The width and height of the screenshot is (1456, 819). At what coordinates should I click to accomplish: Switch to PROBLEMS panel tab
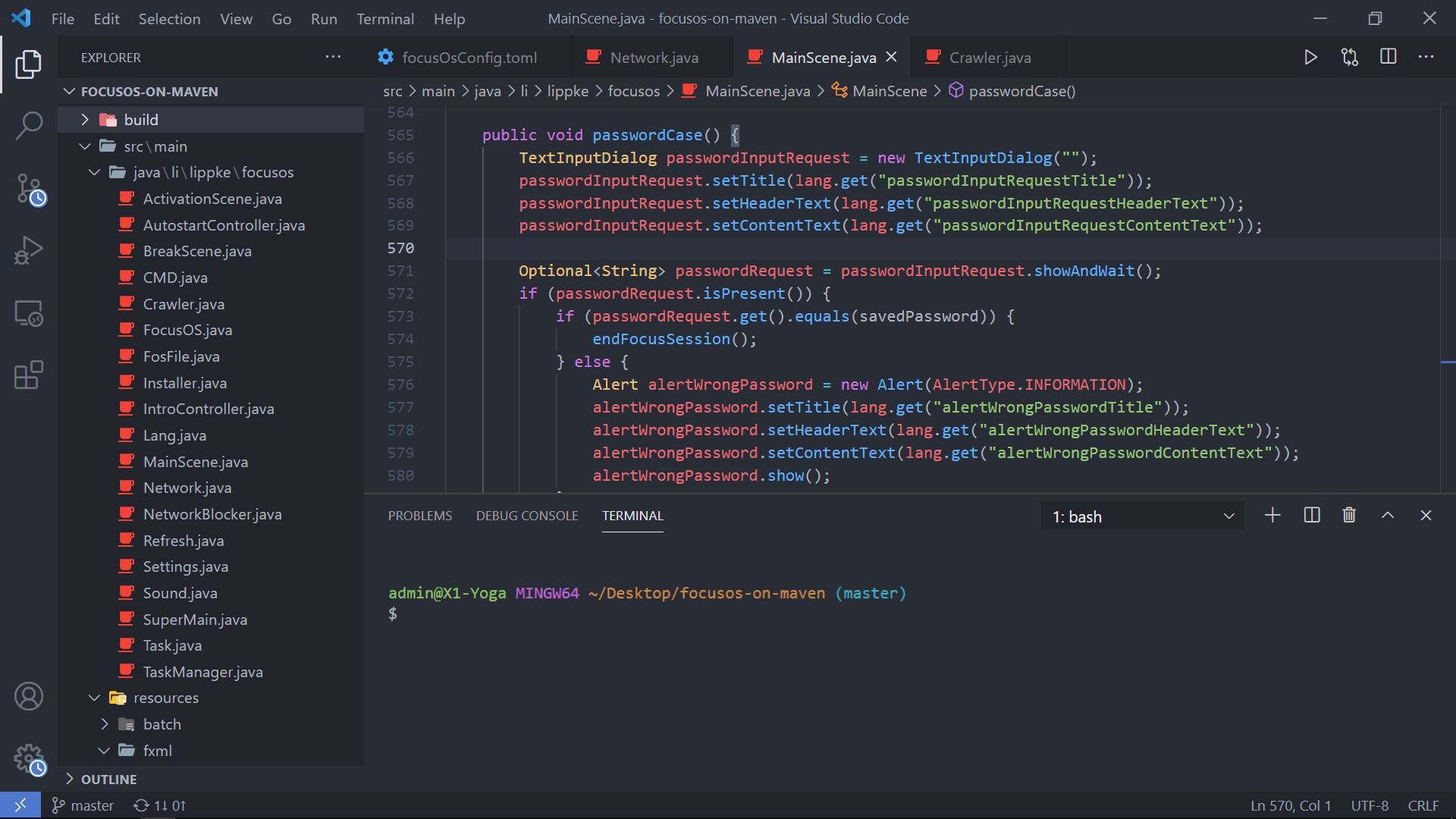pos(420,516)
